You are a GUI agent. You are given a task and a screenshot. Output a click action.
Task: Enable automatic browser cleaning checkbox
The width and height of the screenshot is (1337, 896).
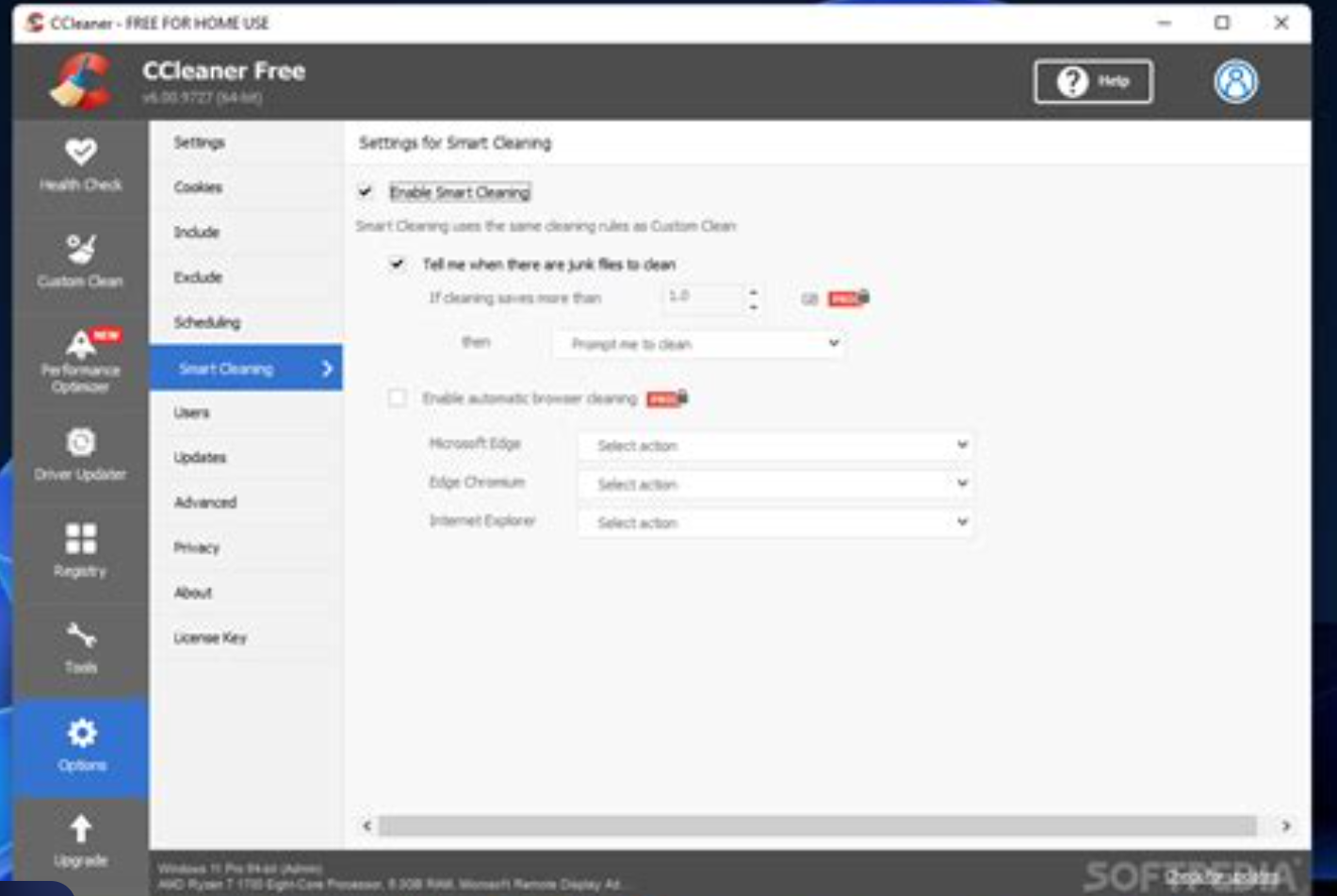click(x=398, y=399)
